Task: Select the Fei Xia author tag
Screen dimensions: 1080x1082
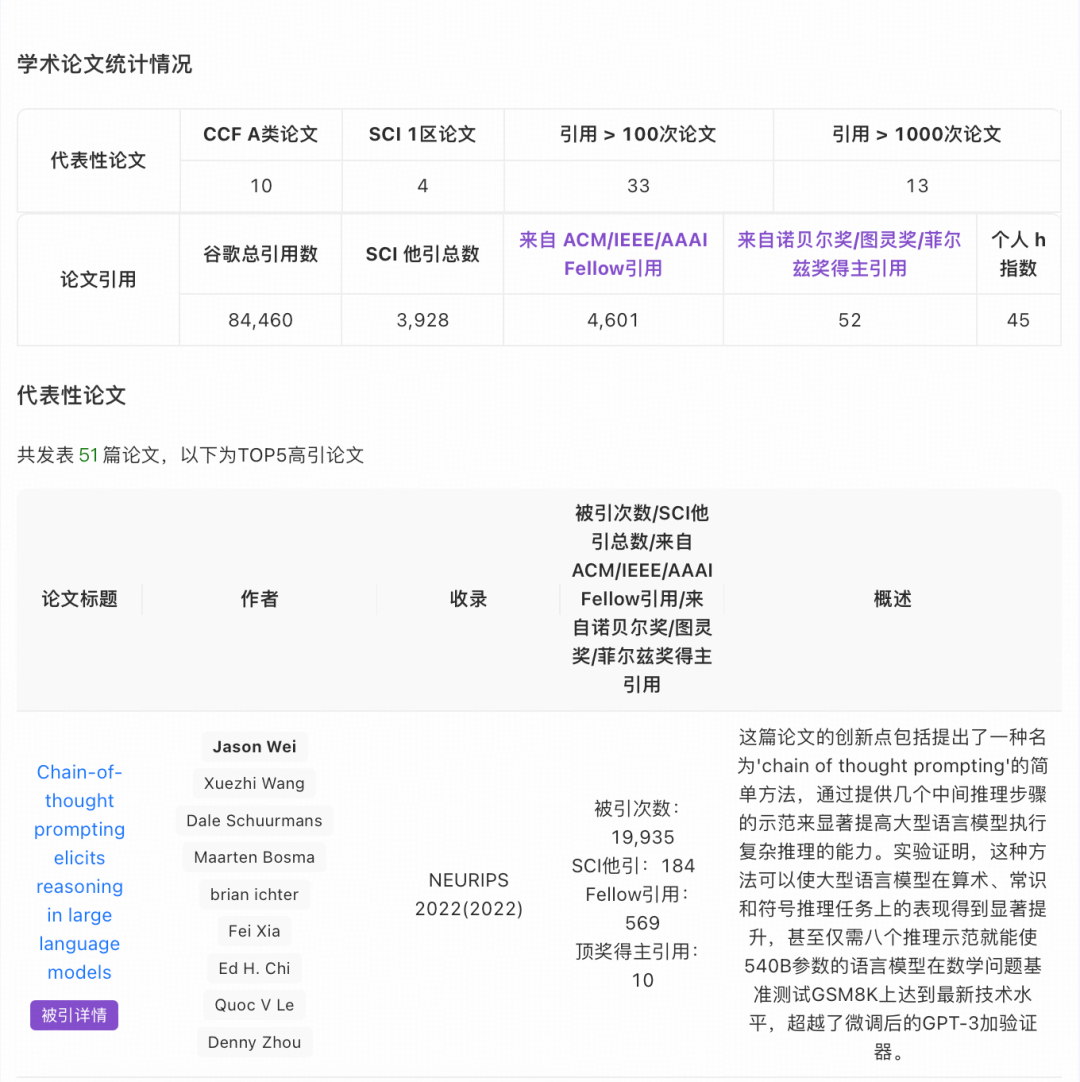Action: (254, 931)
